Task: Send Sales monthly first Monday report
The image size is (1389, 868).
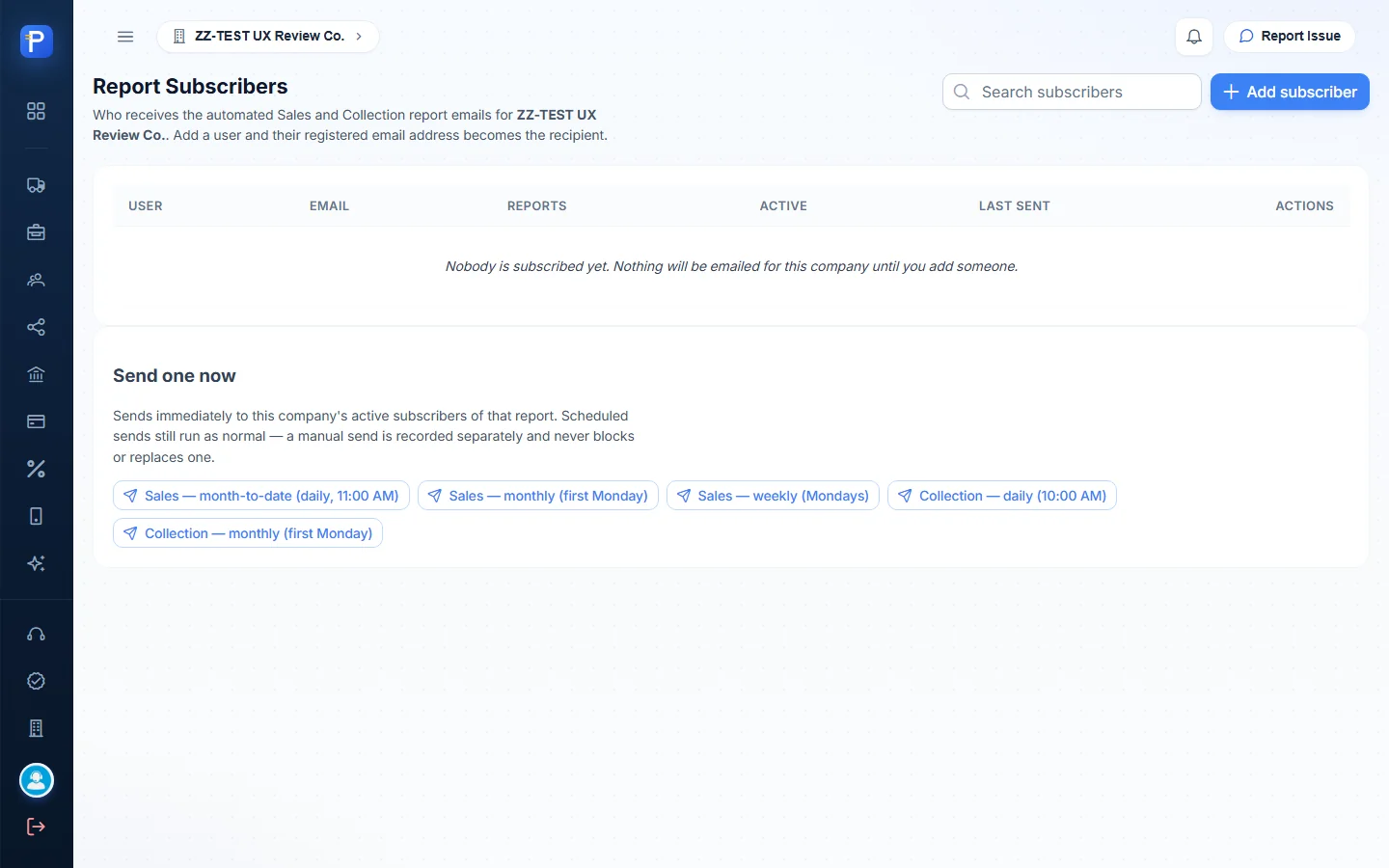Action: click(x=538, y=496)
